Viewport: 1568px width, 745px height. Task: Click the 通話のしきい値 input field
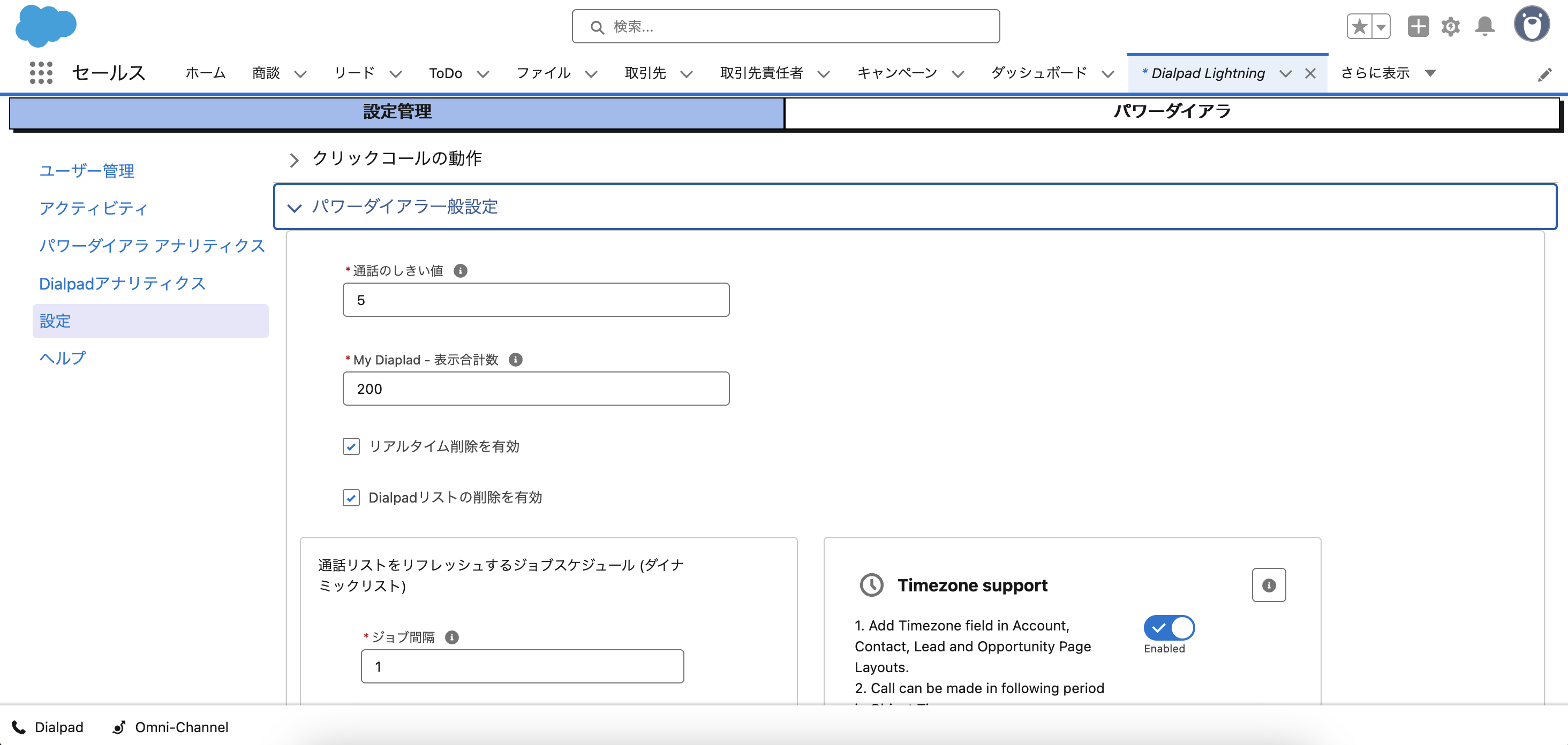tap(536, 300)
